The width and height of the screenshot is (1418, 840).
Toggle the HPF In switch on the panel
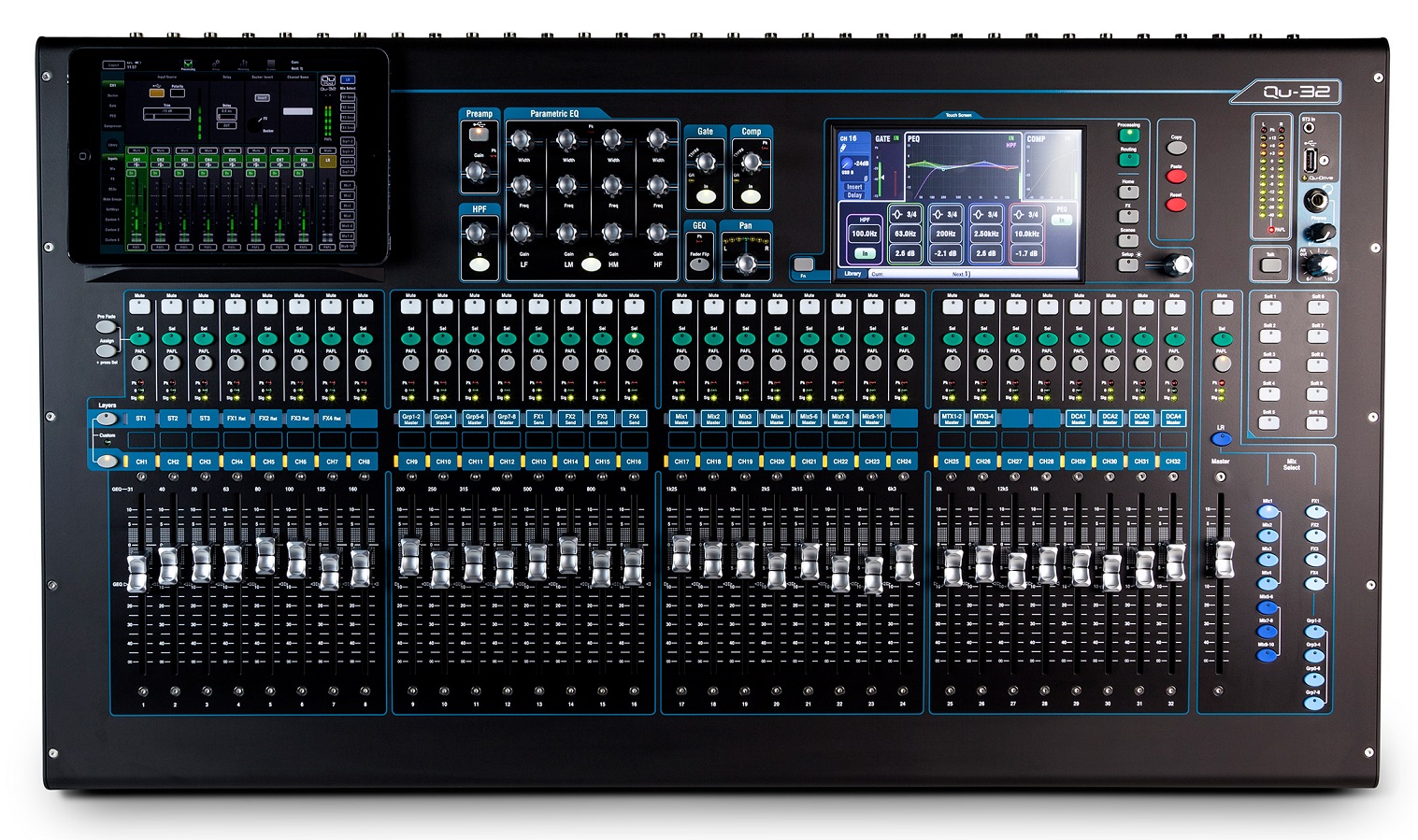click(x=480, y=263)
